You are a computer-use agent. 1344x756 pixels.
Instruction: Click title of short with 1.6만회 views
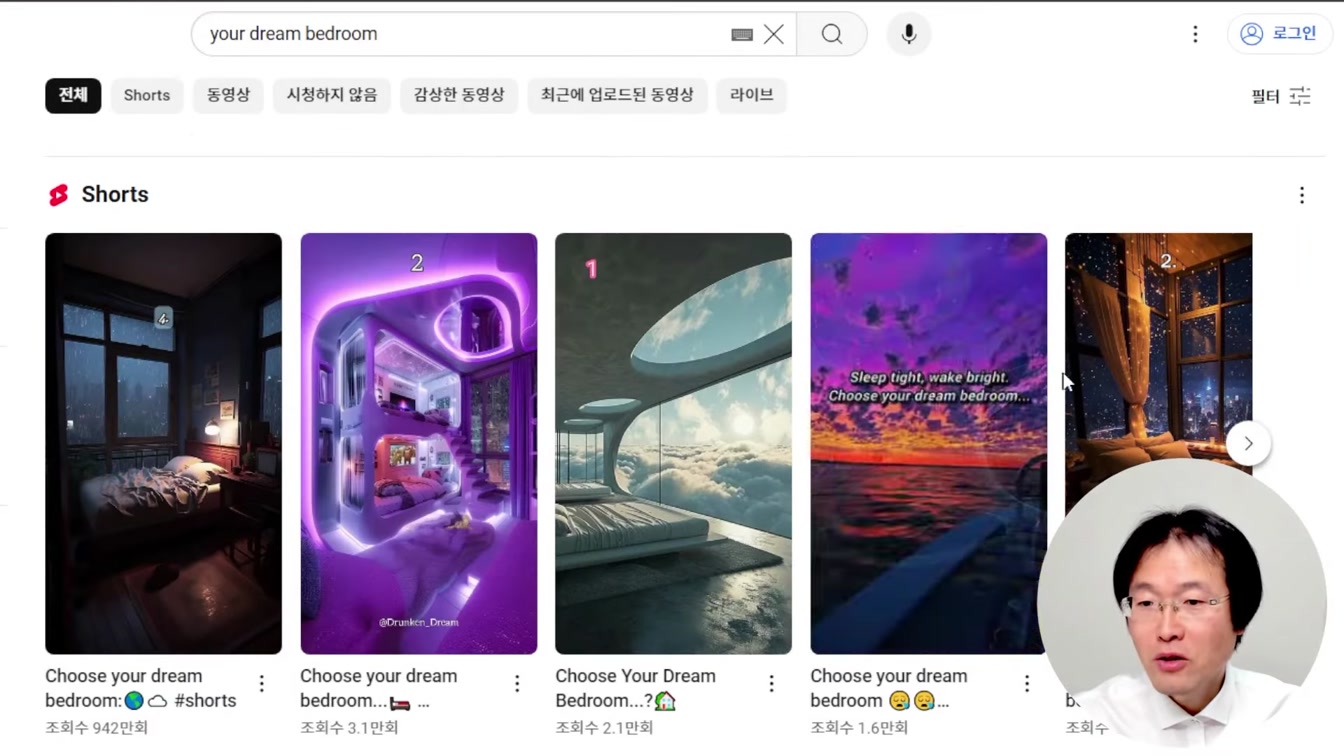[x=888, y=688]
